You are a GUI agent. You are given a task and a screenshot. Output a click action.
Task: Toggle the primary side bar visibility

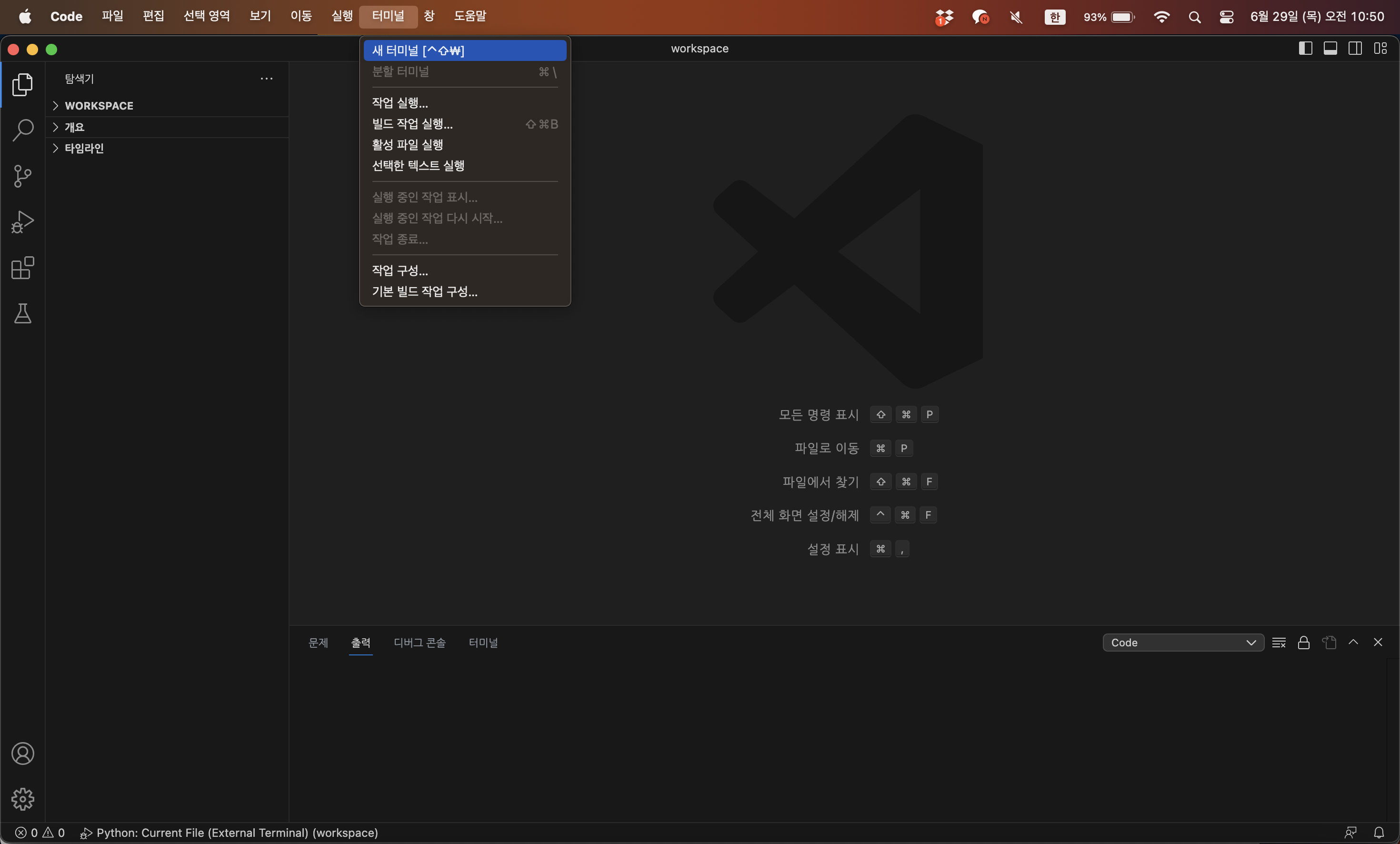click(x=1305, y=48)
